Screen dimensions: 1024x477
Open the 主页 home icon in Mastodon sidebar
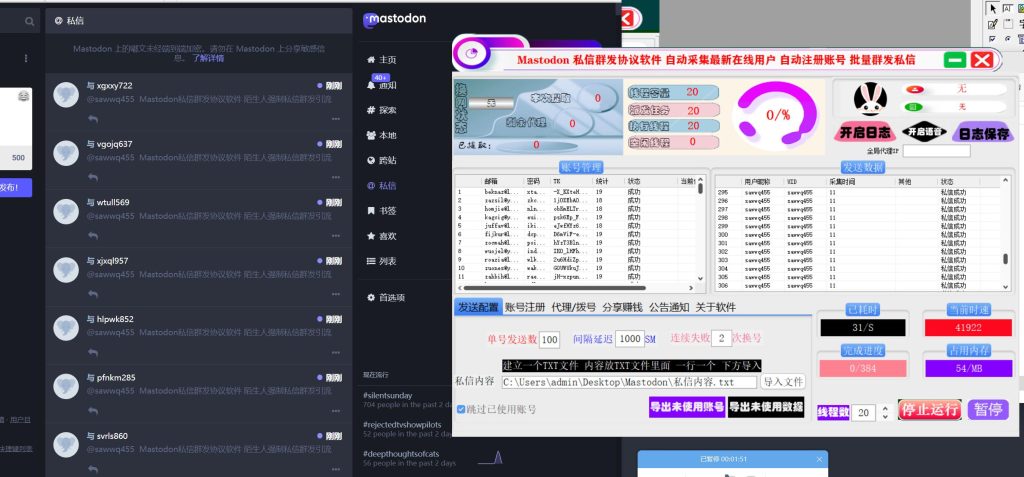point(371,60)
